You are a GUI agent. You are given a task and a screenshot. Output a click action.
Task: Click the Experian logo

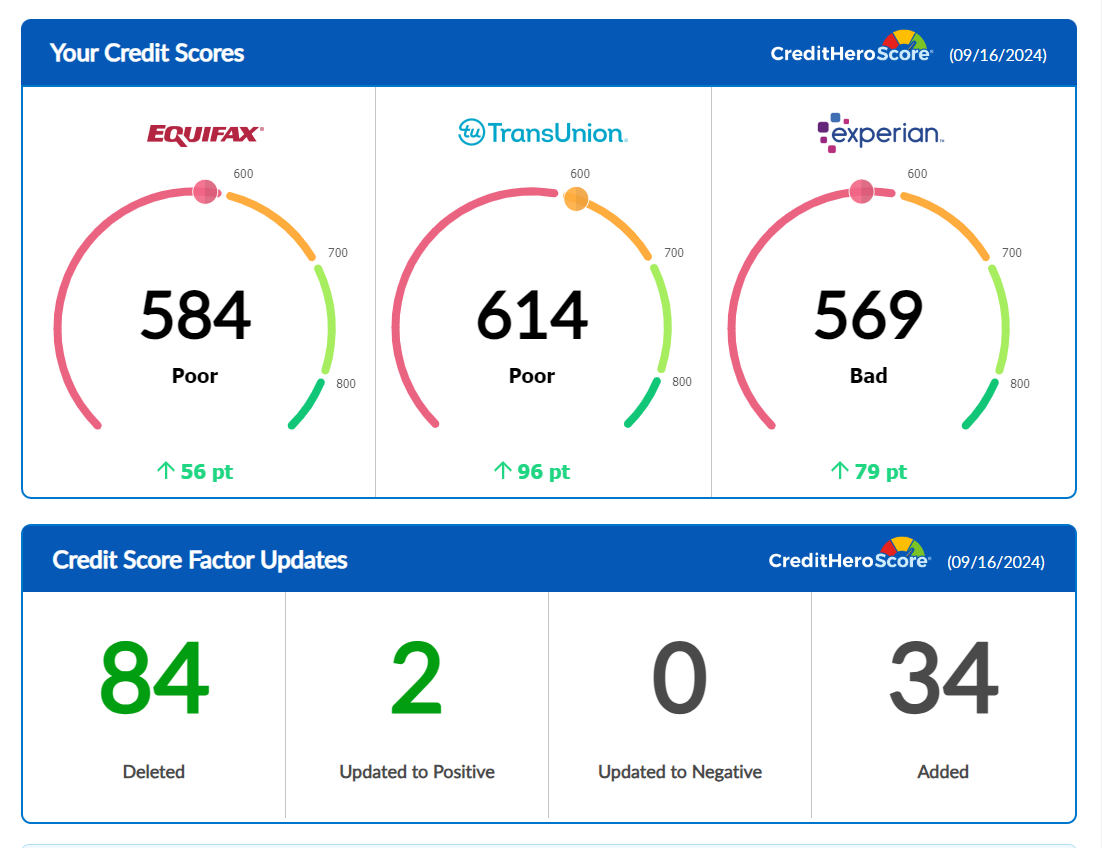[x=881, y=132]
